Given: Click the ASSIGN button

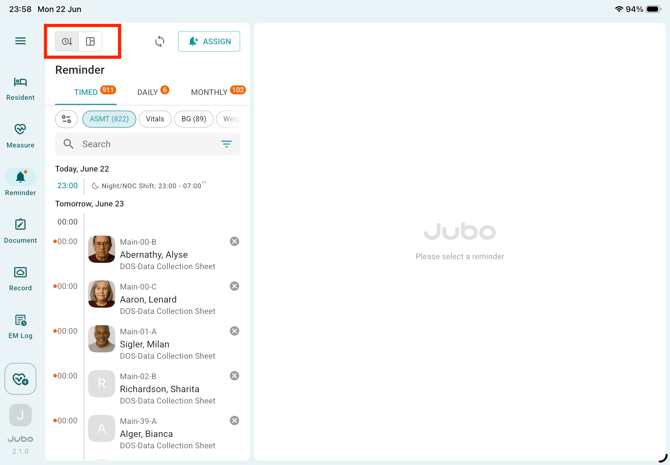Looking at the screenshot, I should [x=209, y=41].
